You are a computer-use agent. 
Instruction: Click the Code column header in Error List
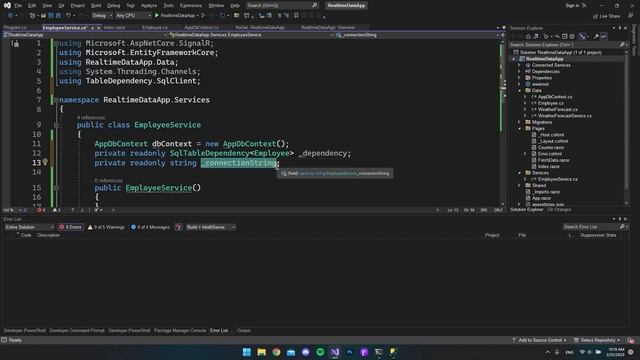pos(26,236)
